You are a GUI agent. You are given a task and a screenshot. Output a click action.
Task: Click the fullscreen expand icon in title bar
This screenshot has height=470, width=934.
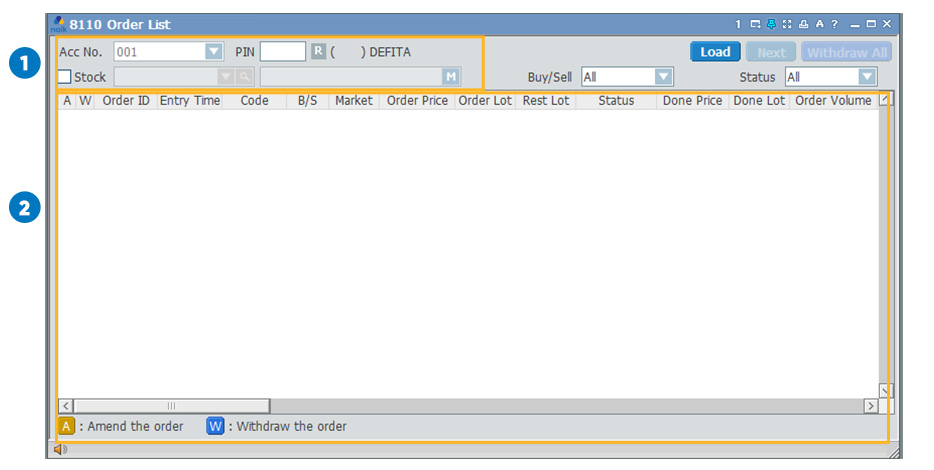[787, 24]
